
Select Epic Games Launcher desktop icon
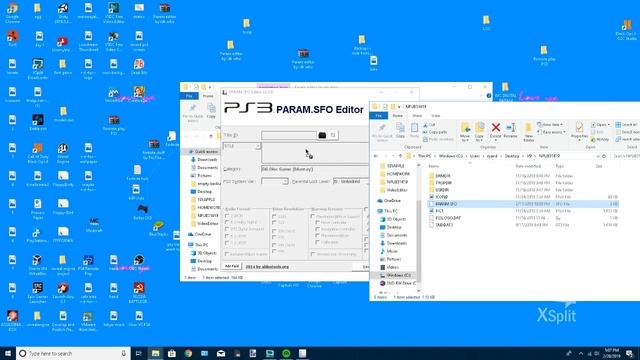(x=38, y=293)
